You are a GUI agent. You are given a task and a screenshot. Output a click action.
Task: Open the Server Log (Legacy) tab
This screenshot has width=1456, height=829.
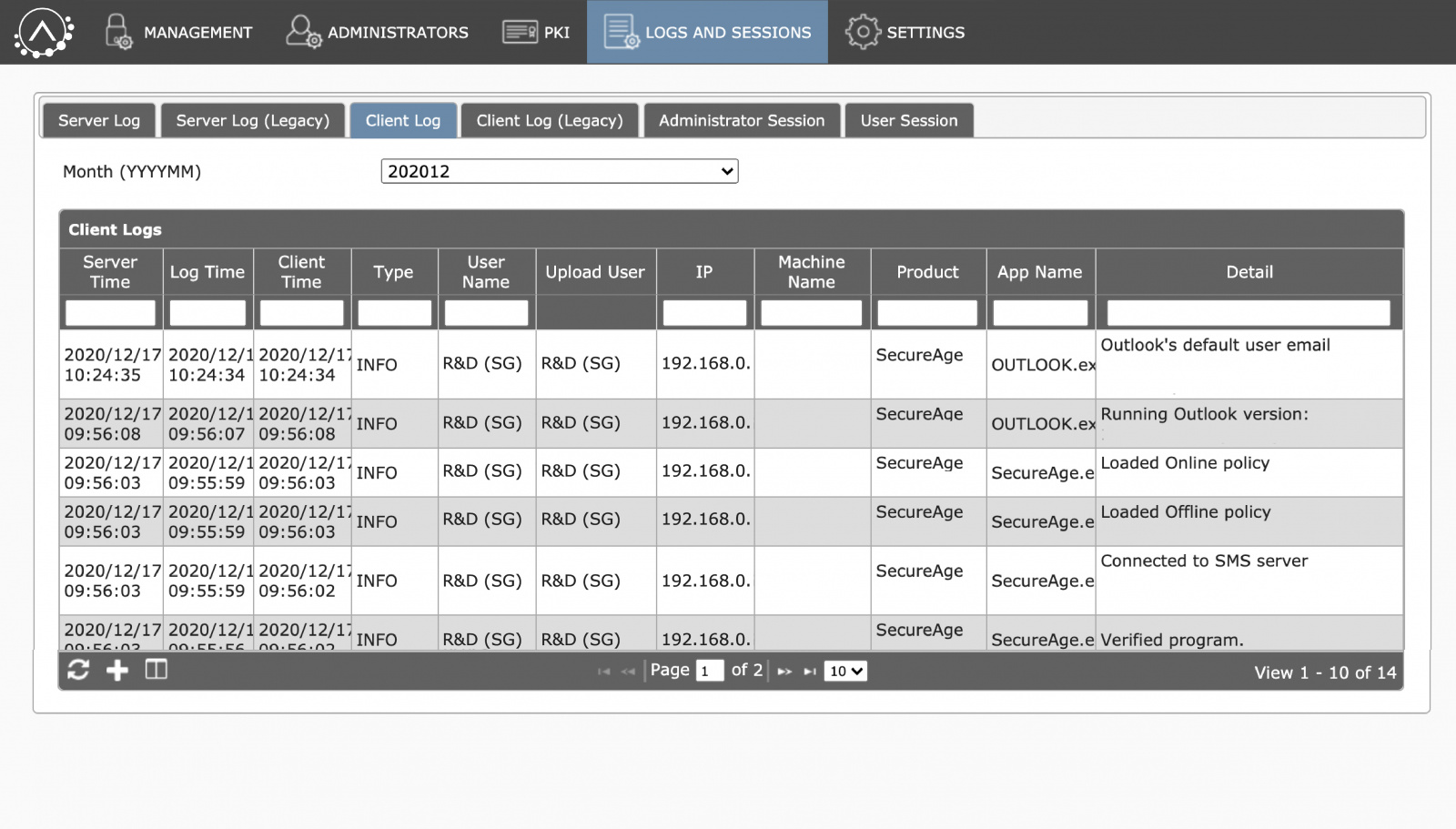click(x=253, y=120)
